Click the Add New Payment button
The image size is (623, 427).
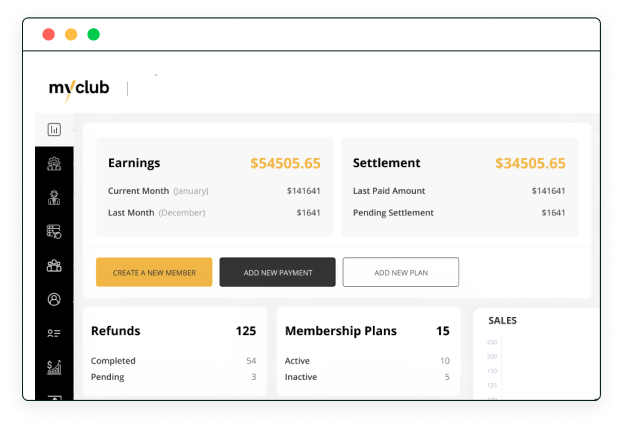pyautogui.click(x=277, y=272)
